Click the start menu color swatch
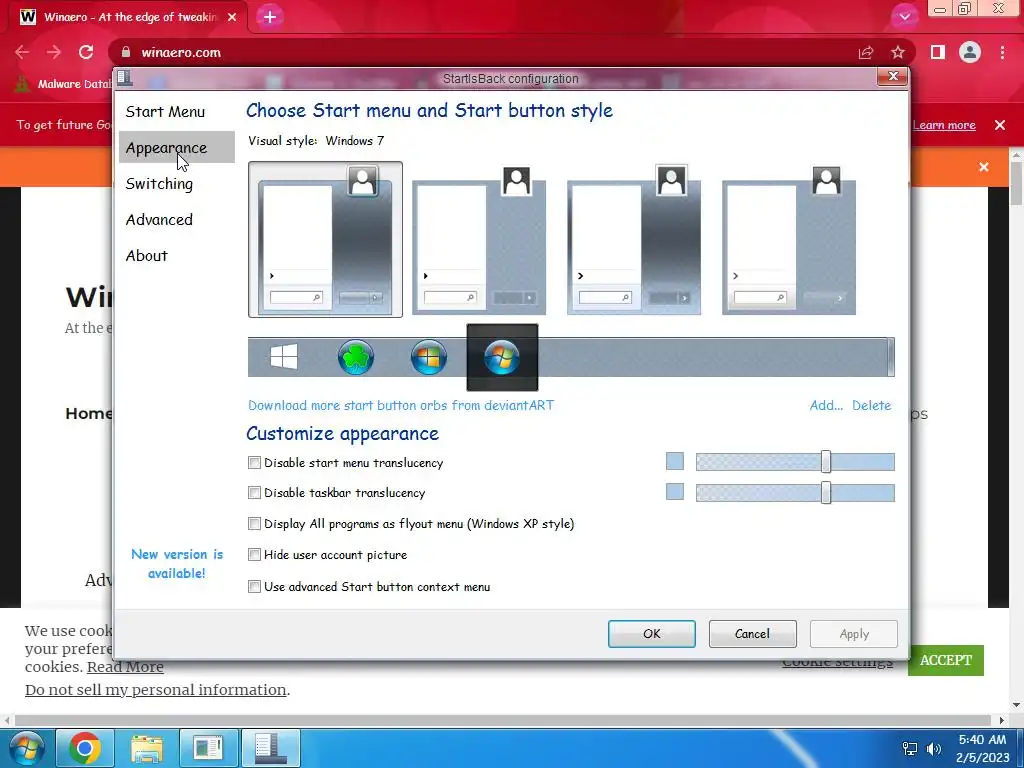The image size is (1024, 768). coord(675,461)
